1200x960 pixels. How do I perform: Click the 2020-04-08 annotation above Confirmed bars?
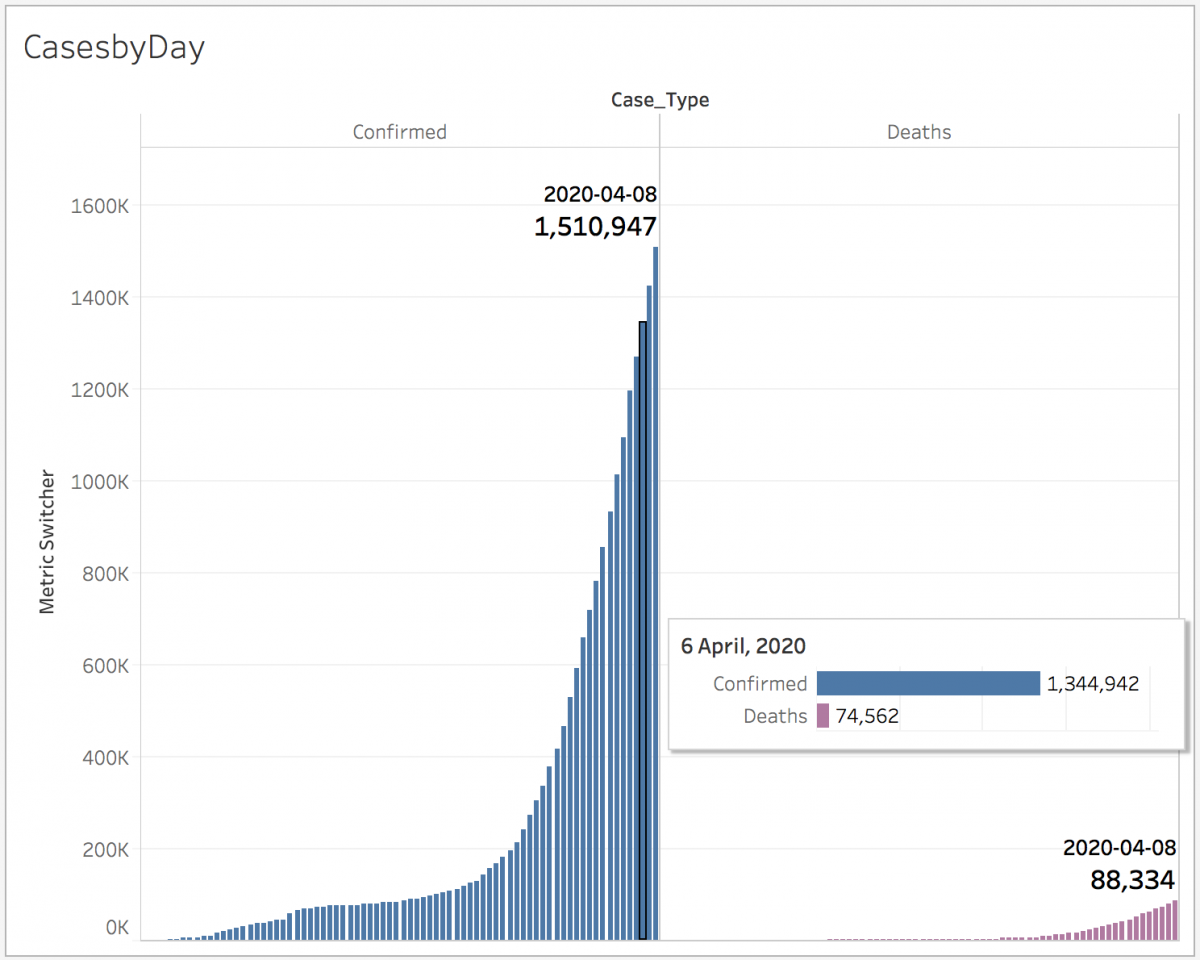pos(599,194)
